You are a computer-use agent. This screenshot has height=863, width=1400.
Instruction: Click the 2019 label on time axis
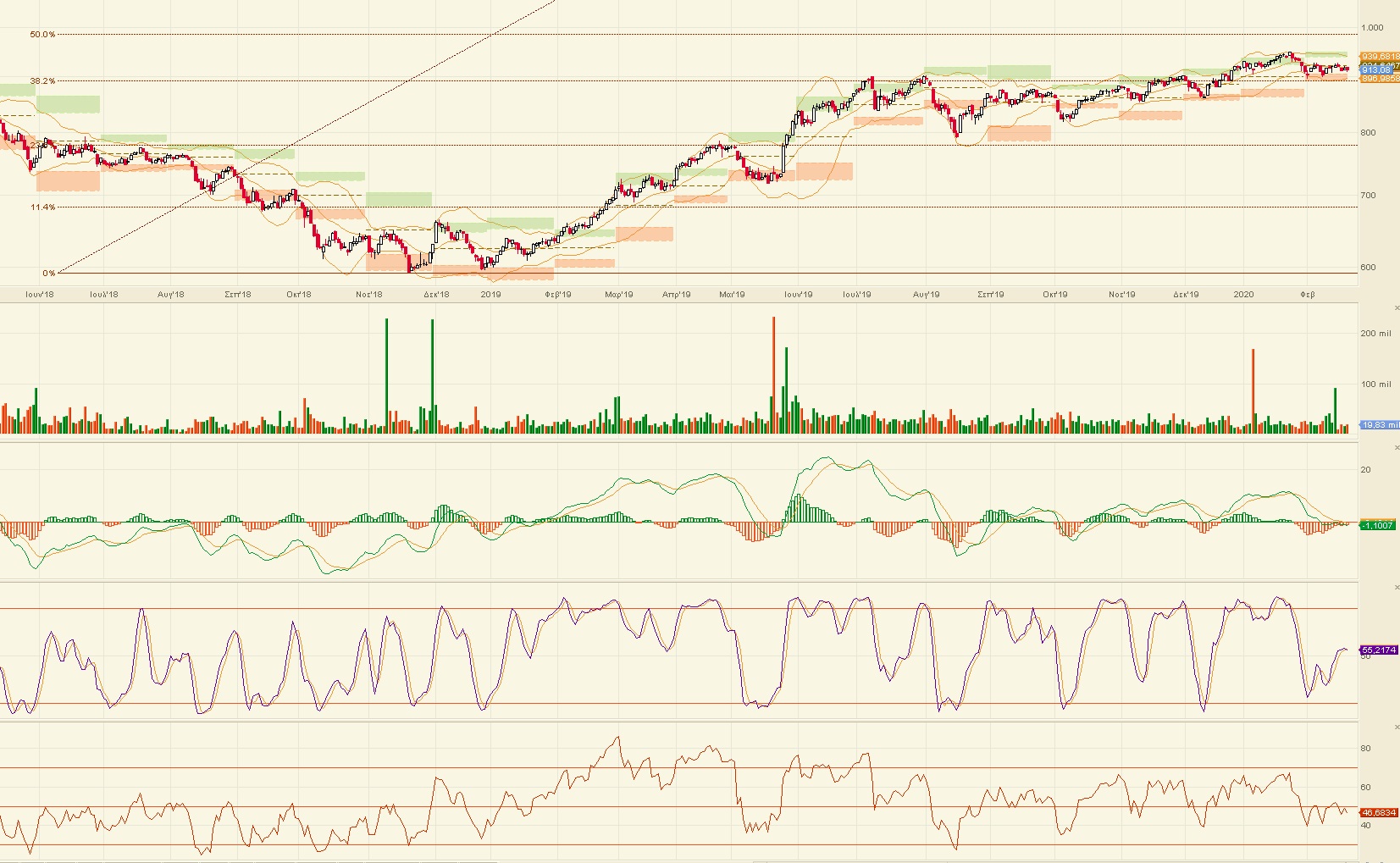point(490,295)
